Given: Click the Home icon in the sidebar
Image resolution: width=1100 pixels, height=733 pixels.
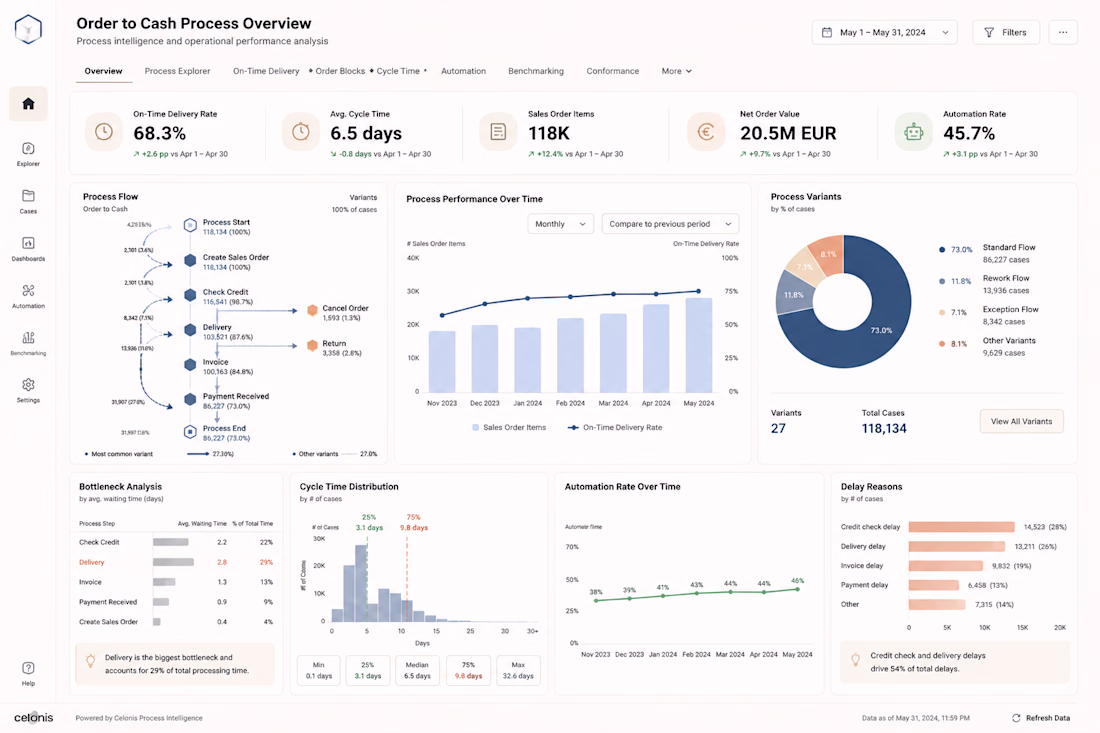Looking at the screenshot, I should point(28,104).
